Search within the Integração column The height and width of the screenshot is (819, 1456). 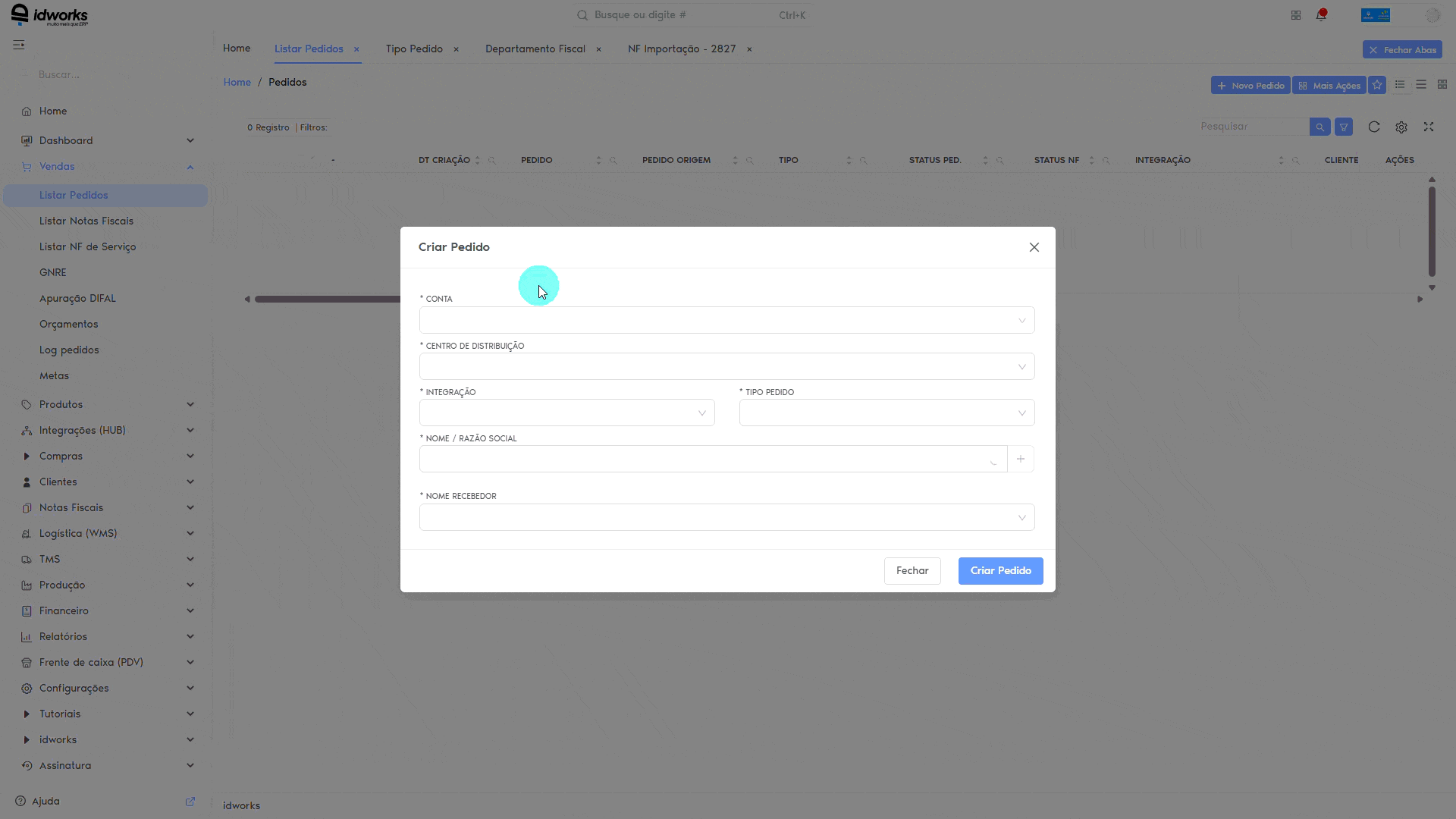1296,161
